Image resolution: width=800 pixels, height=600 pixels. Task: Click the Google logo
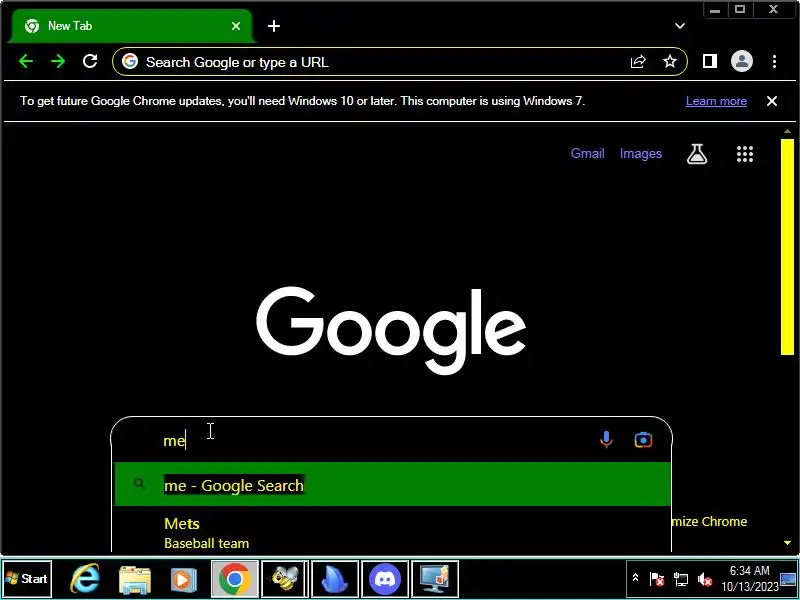391,330
